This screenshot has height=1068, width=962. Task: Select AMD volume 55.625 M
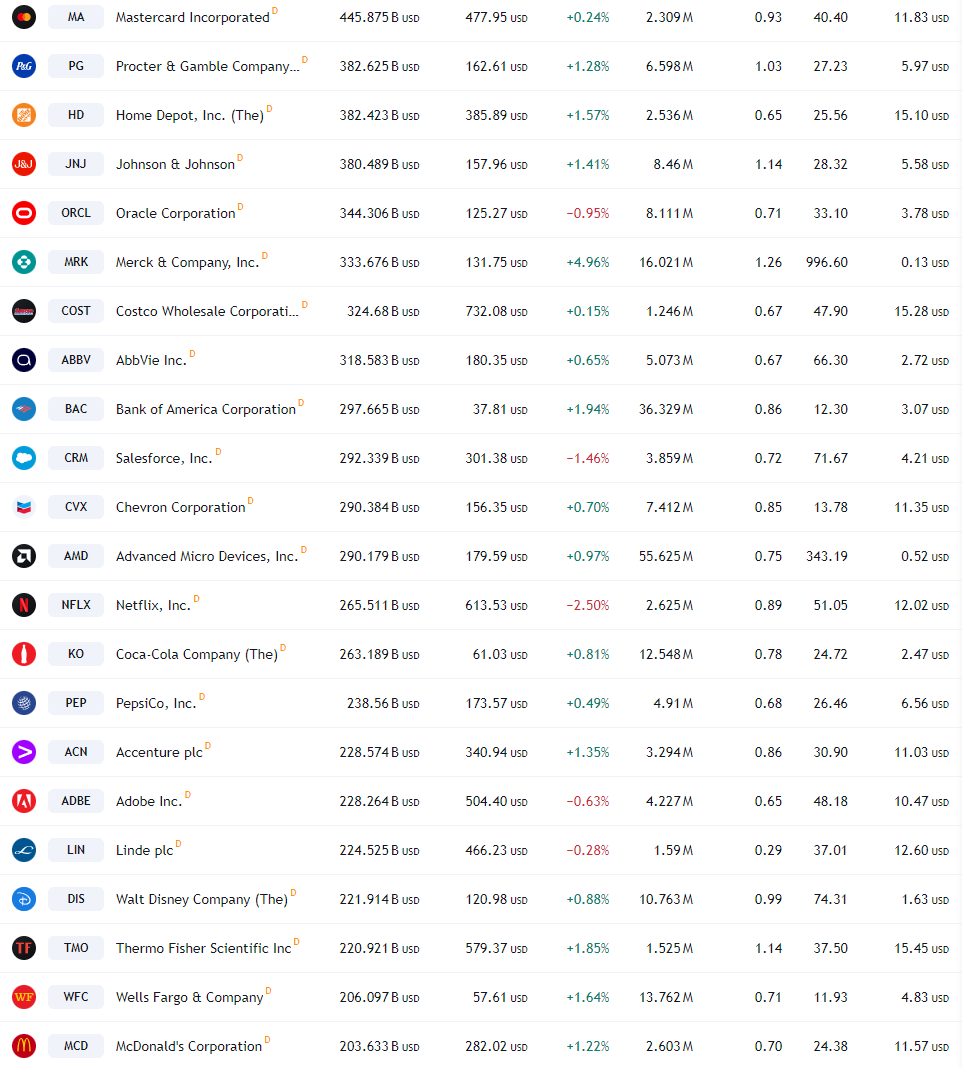666,556
